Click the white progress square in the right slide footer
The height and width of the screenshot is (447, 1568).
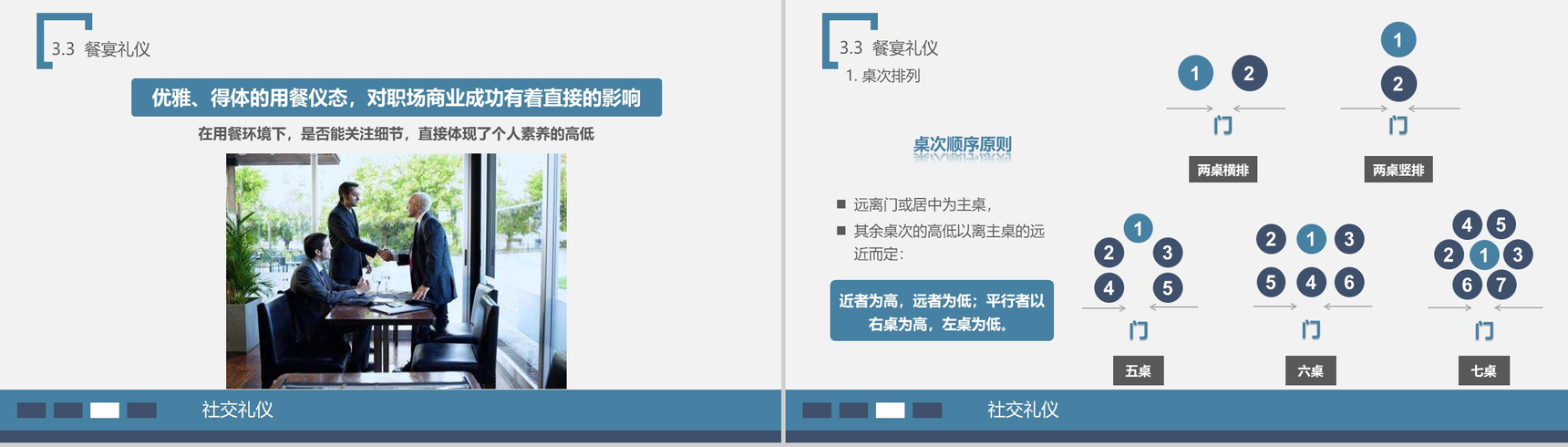(x=890, y=411)
